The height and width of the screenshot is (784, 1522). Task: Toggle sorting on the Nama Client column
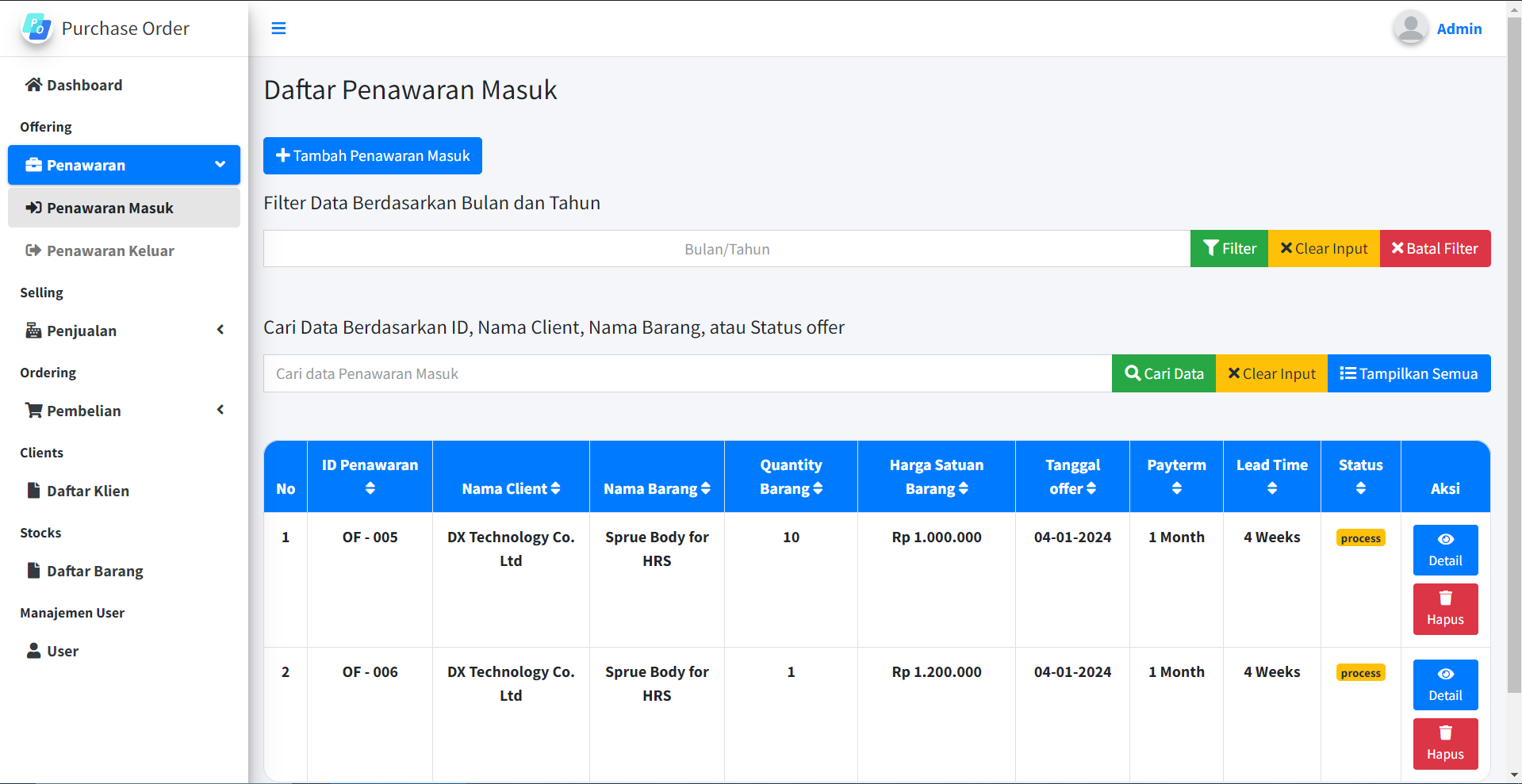[556, 488]
